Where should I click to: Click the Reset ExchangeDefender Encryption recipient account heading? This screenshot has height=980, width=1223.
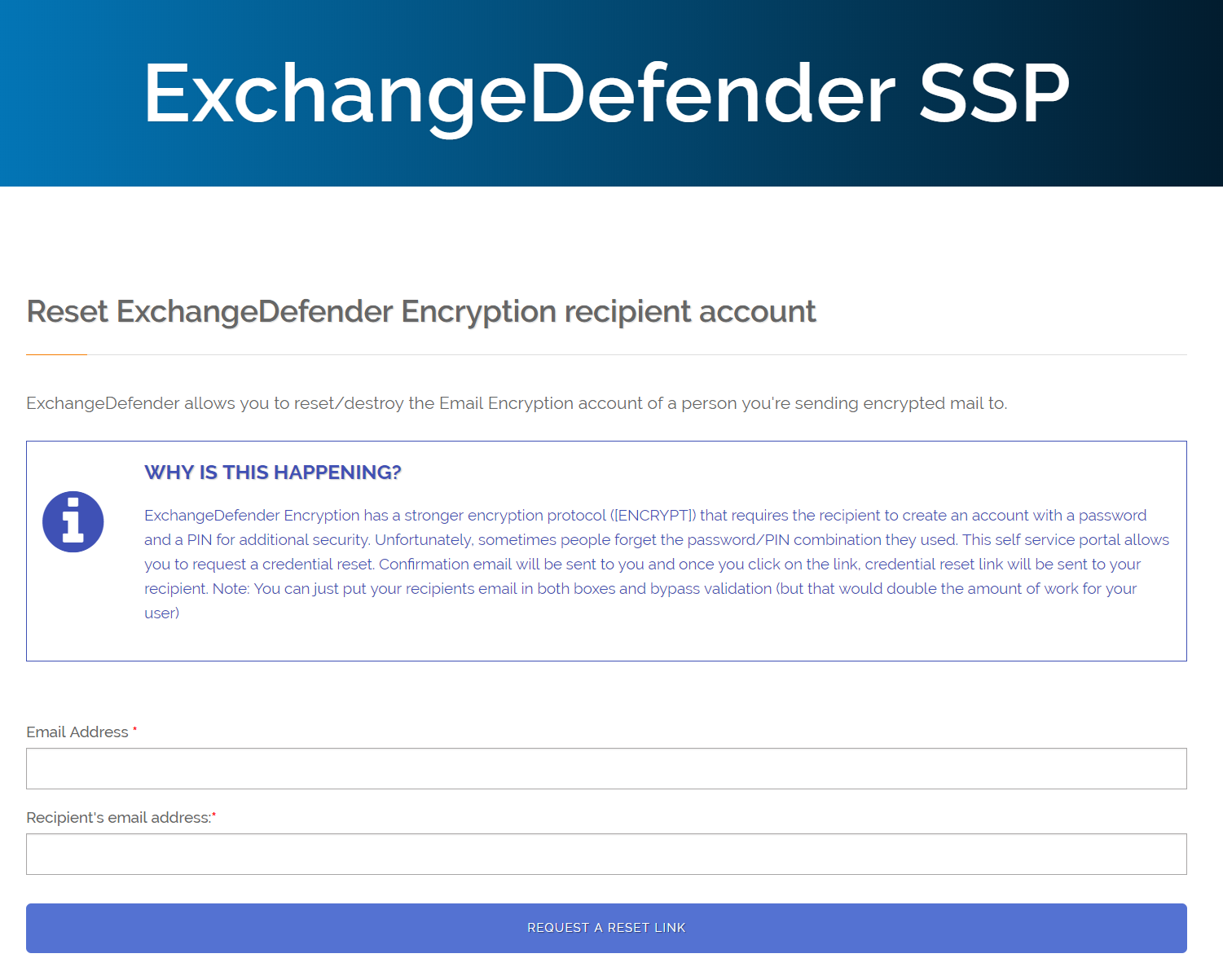pos(421,312)
